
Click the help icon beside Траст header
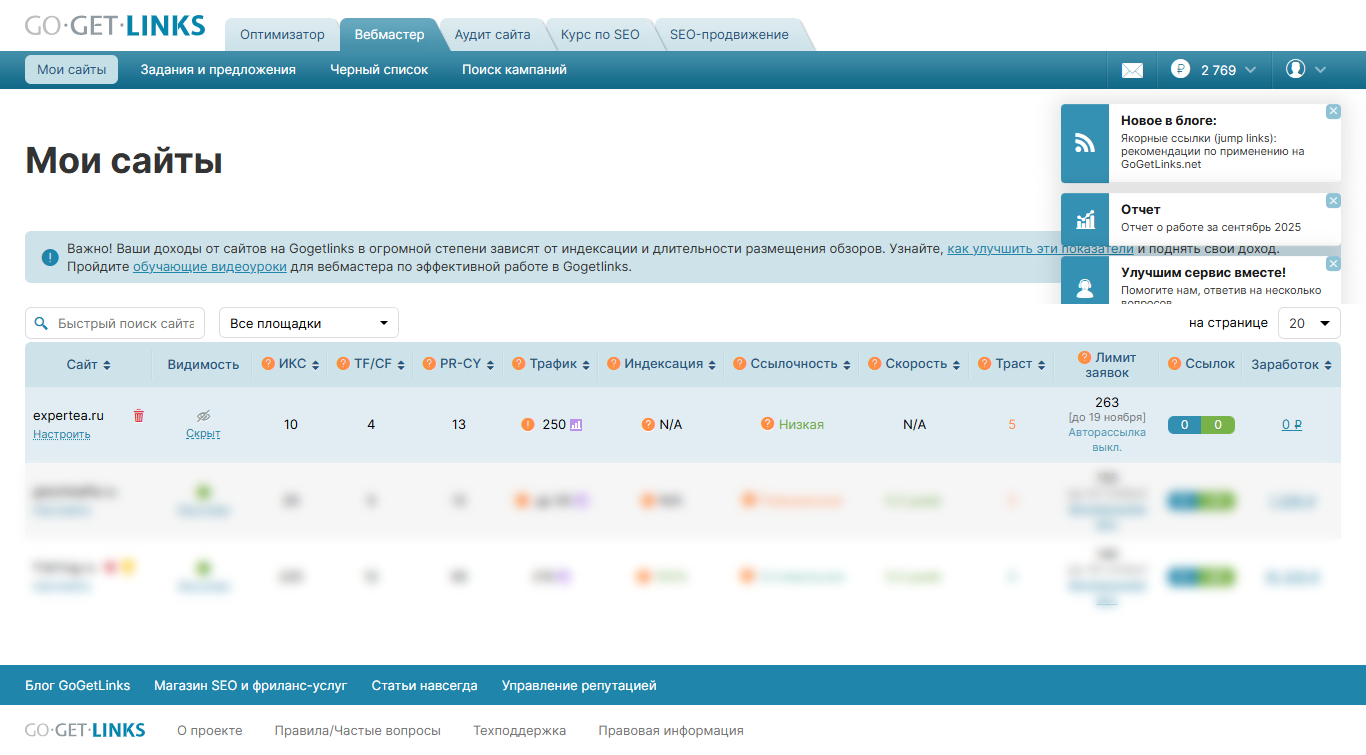pos(986,364)
